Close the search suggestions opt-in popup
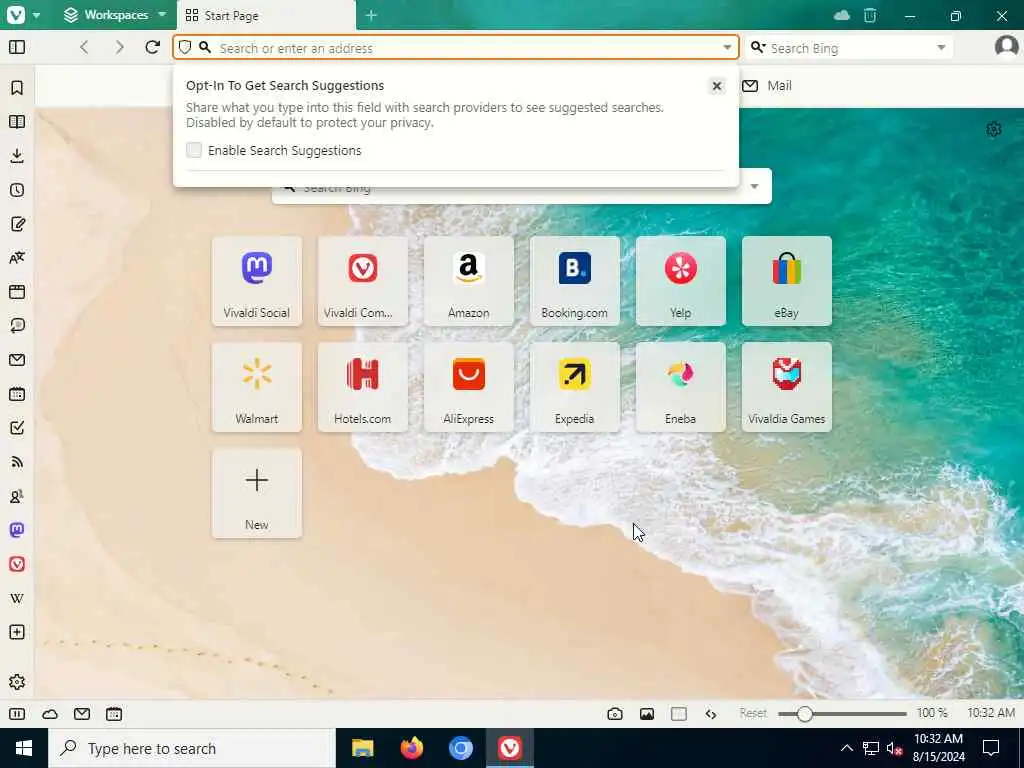This screenshot has height=768, width=1024. 716,86
